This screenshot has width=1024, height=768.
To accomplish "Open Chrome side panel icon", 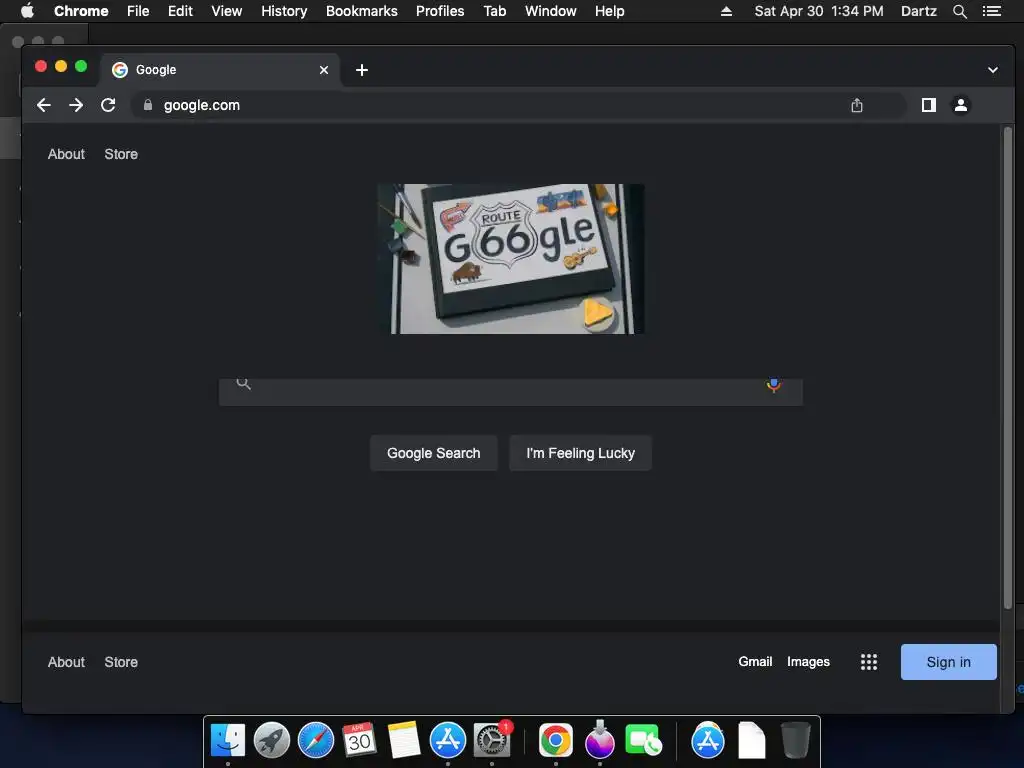I will point(929,105).
